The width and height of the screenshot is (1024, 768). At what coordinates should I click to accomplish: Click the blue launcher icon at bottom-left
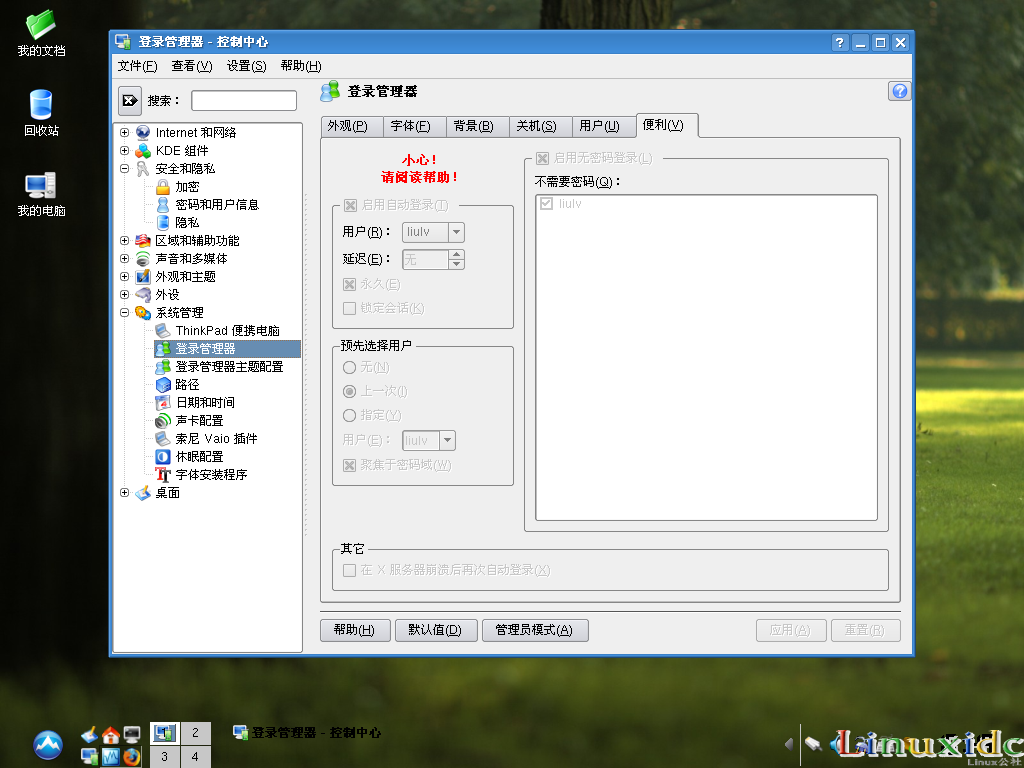[47, 745]
